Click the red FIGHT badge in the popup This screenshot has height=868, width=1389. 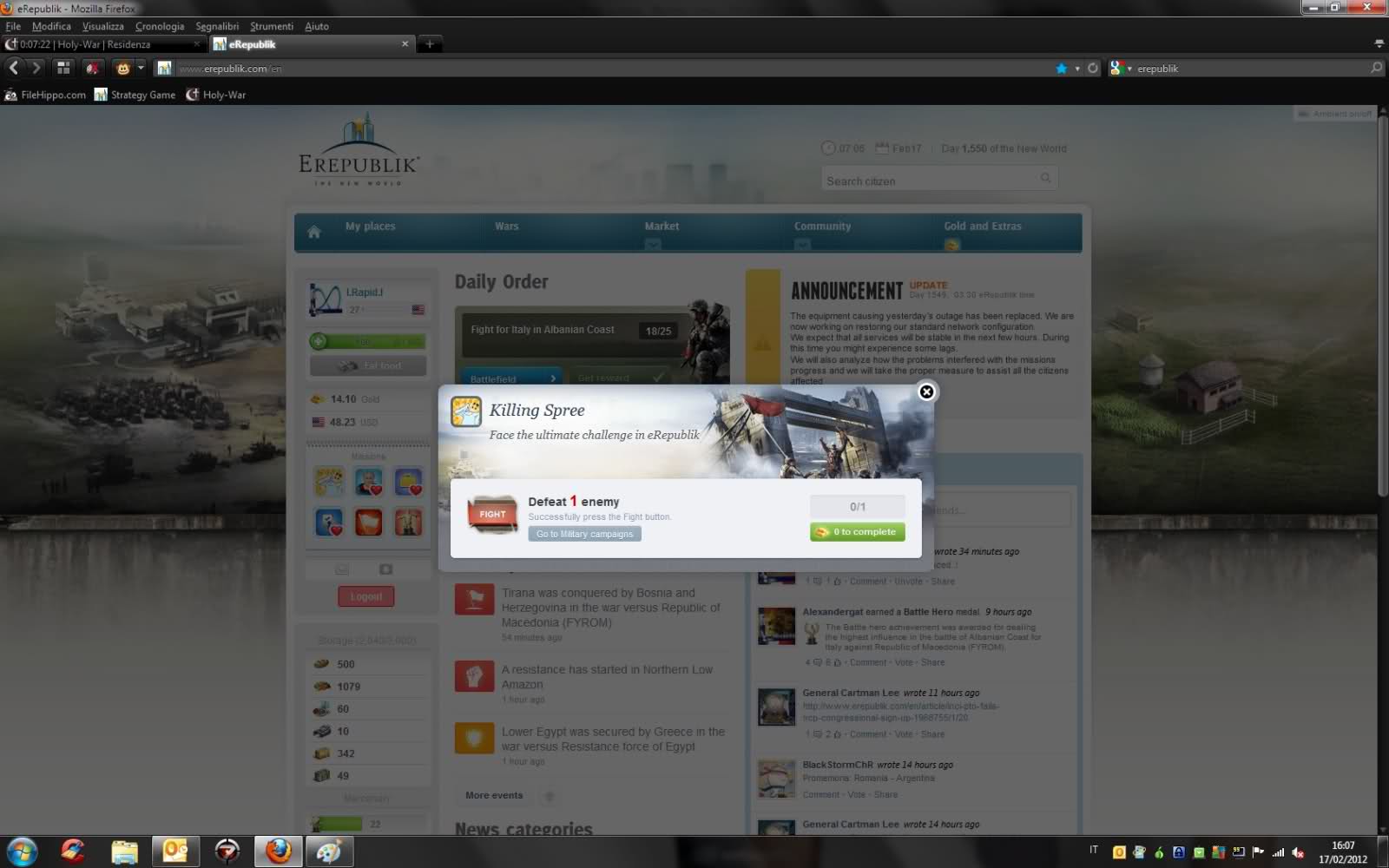tap(492, 515)
